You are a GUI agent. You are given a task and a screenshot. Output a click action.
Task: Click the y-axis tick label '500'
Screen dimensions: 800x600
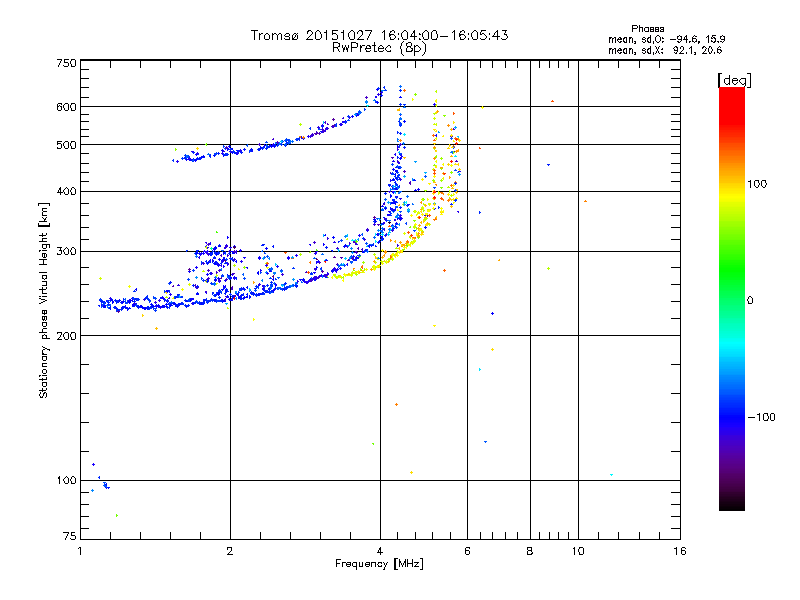pyautogui.click(x=66, y=145)
